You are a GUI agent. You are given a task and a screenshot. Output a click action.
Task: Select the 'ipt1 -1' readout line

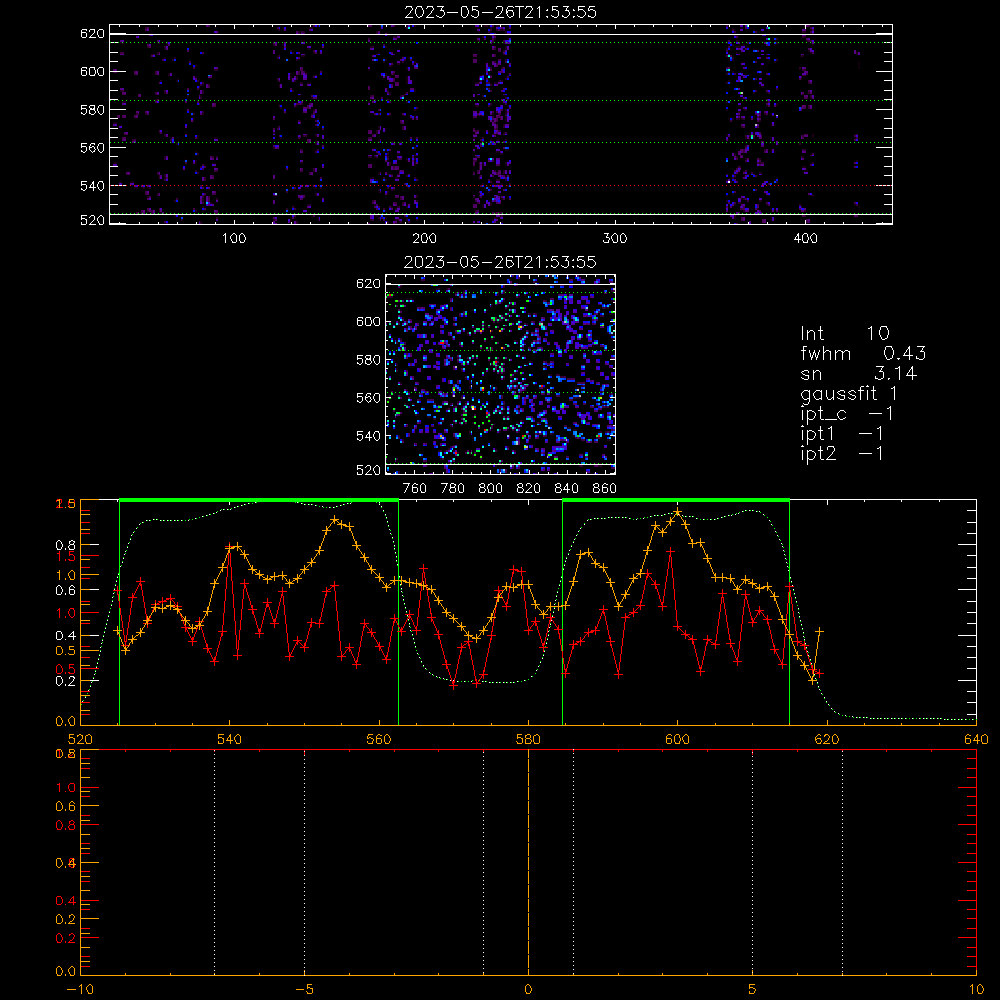(x=842, y=434)
